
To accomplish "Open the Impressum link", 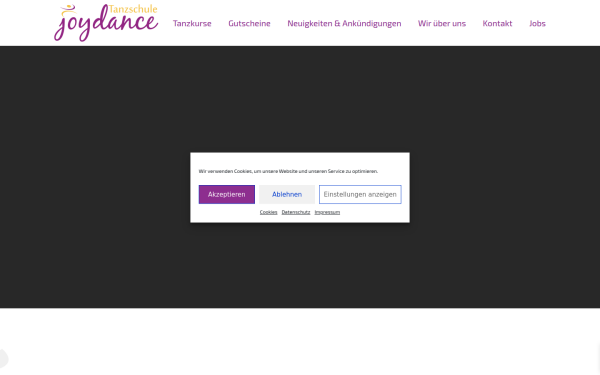I will [327, 212].
